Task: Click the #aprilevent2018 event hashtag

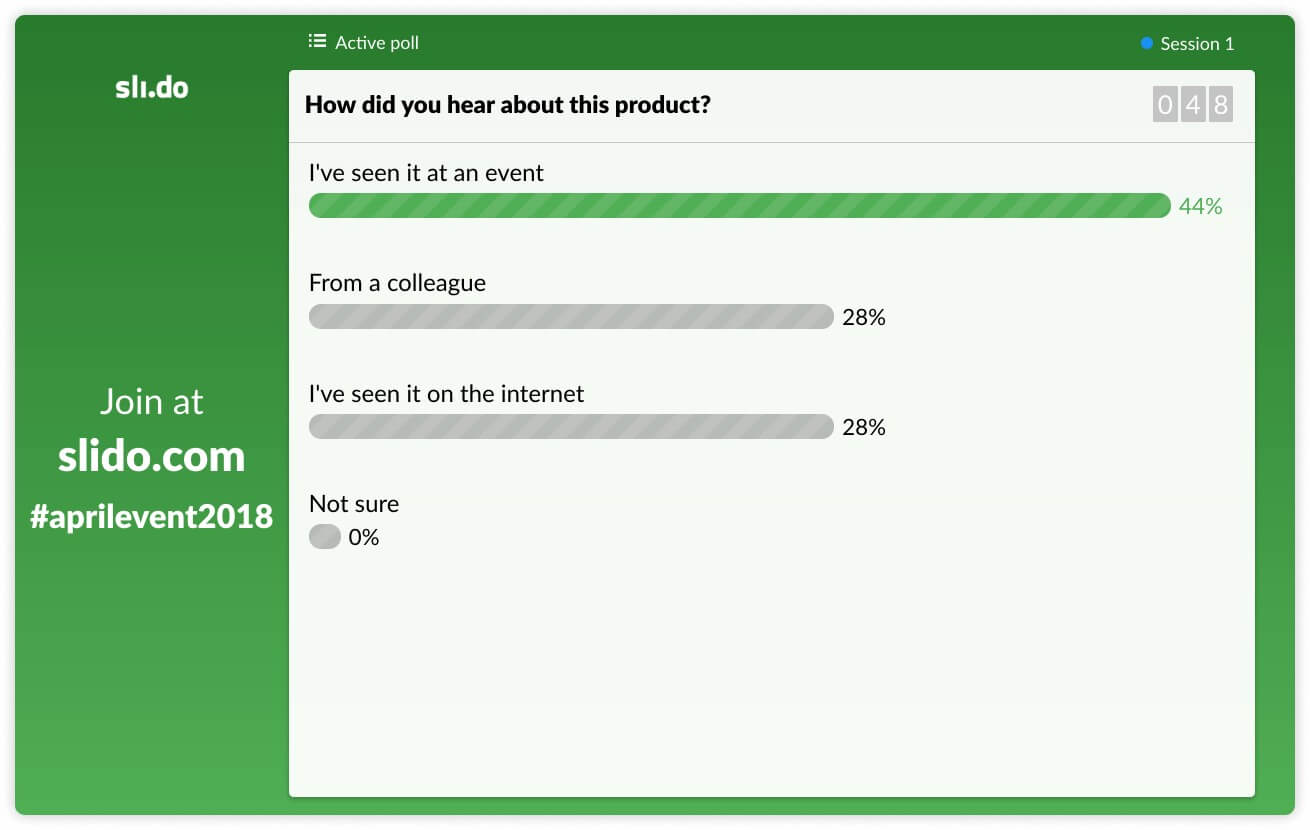Action: click(152, 517)
